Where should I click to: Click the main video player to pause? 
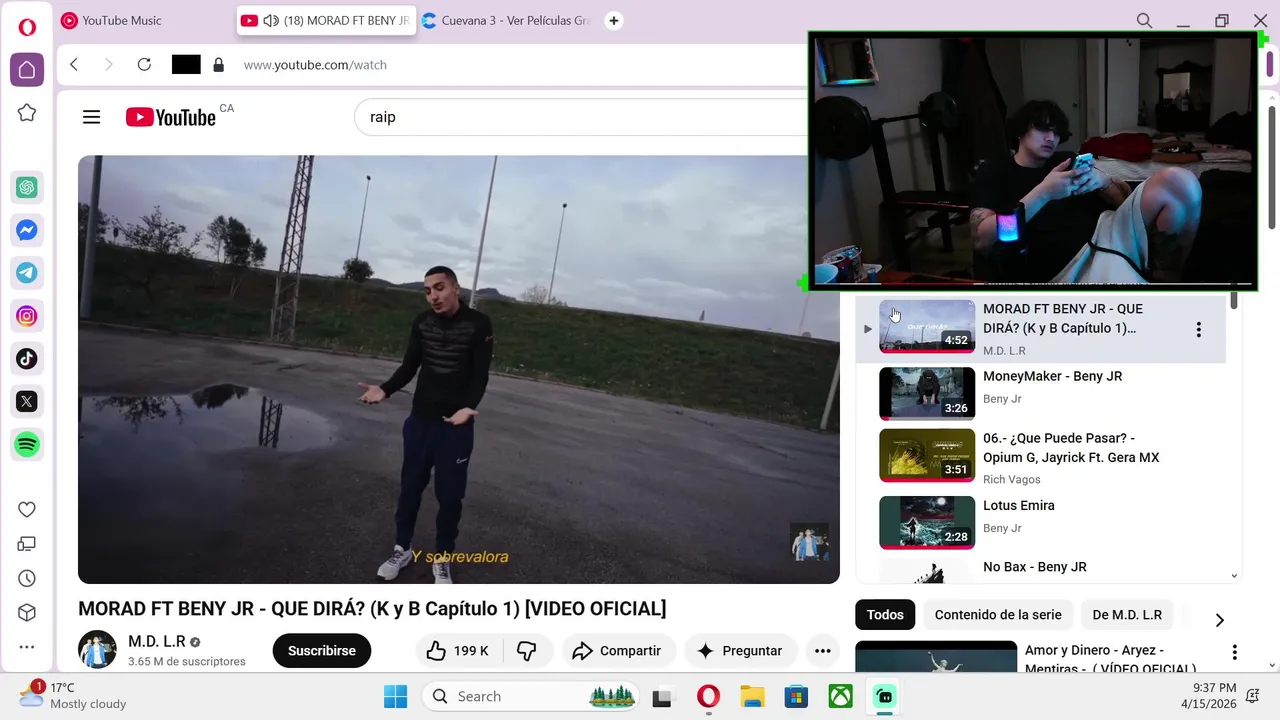click(x=459, y=369)
